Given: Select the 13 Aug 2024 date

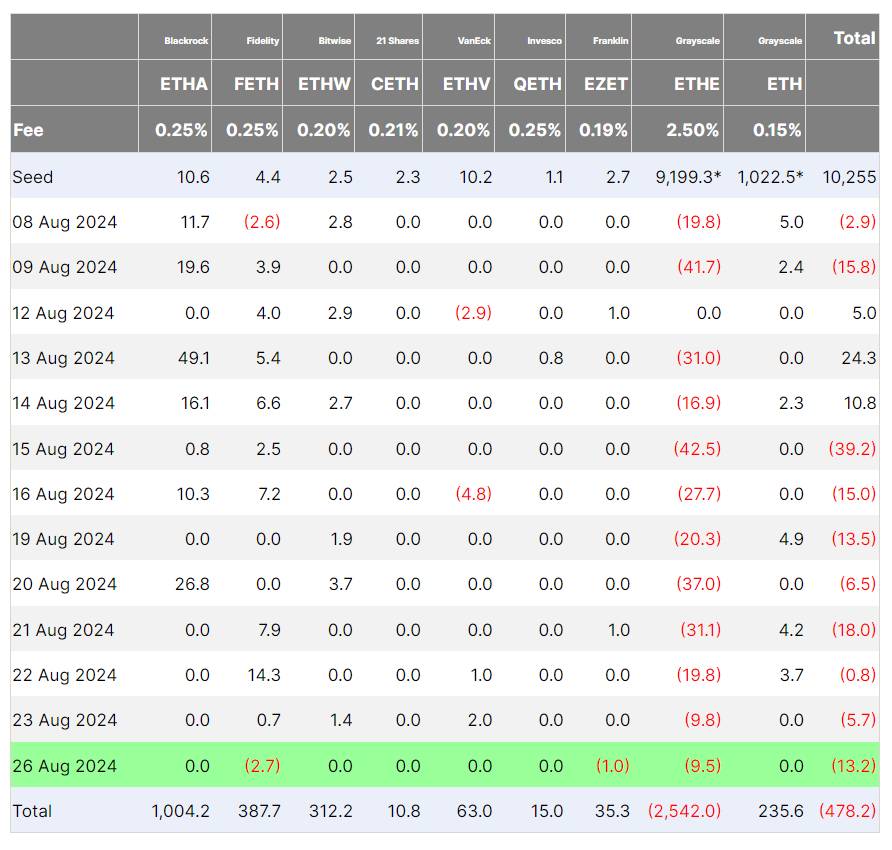Looking at the screenshot, I should click(x=64, y=358).
